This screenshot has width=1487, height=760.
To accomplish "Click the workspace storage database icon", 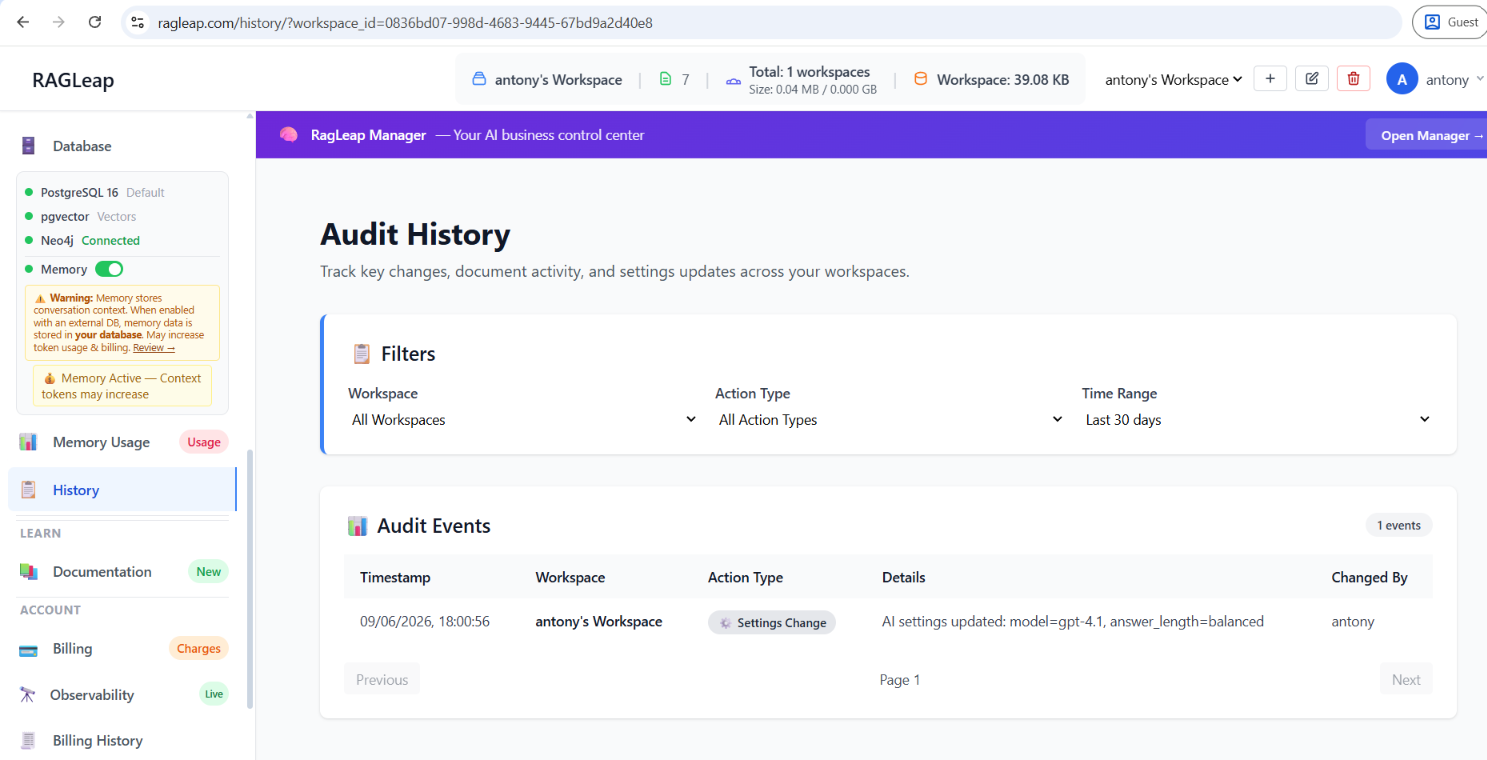I will coord(921,79).
